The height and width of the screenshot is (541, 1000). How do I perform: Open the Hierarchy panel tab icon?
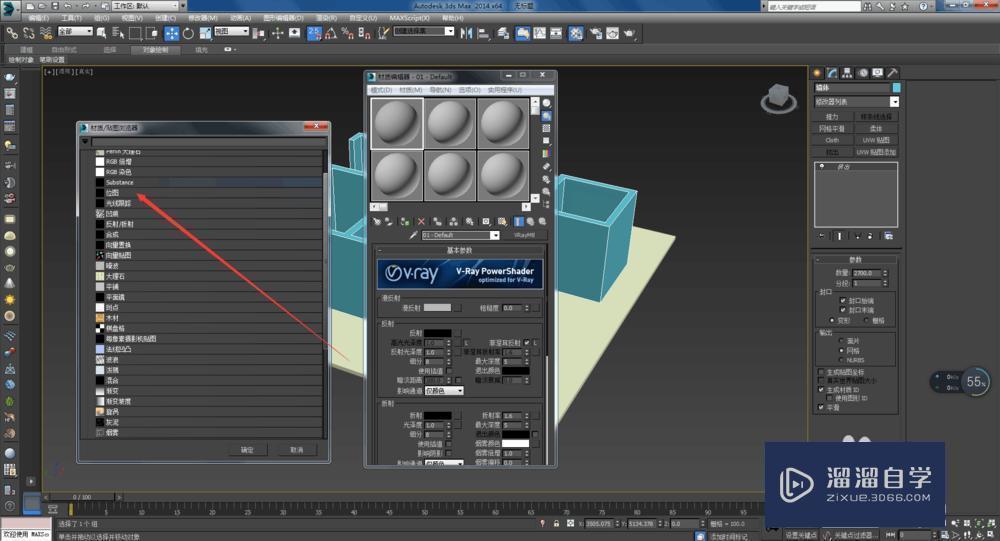point(848,73)
